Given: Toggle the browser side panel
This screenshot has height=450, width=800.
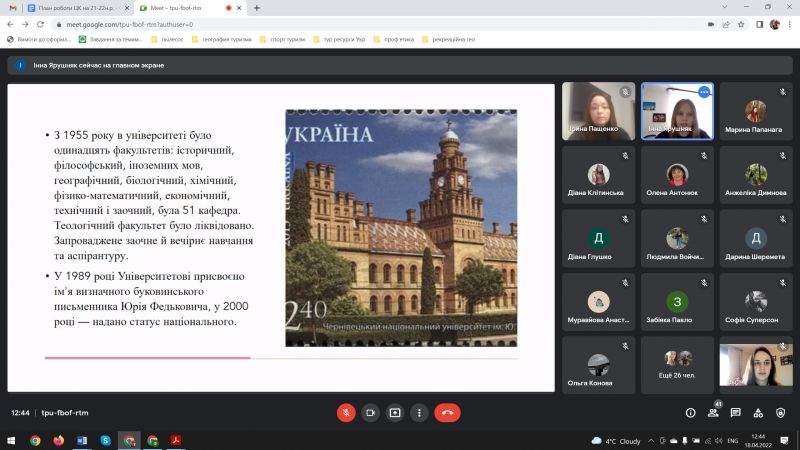Looking at the screenshot, I should 760,24.
